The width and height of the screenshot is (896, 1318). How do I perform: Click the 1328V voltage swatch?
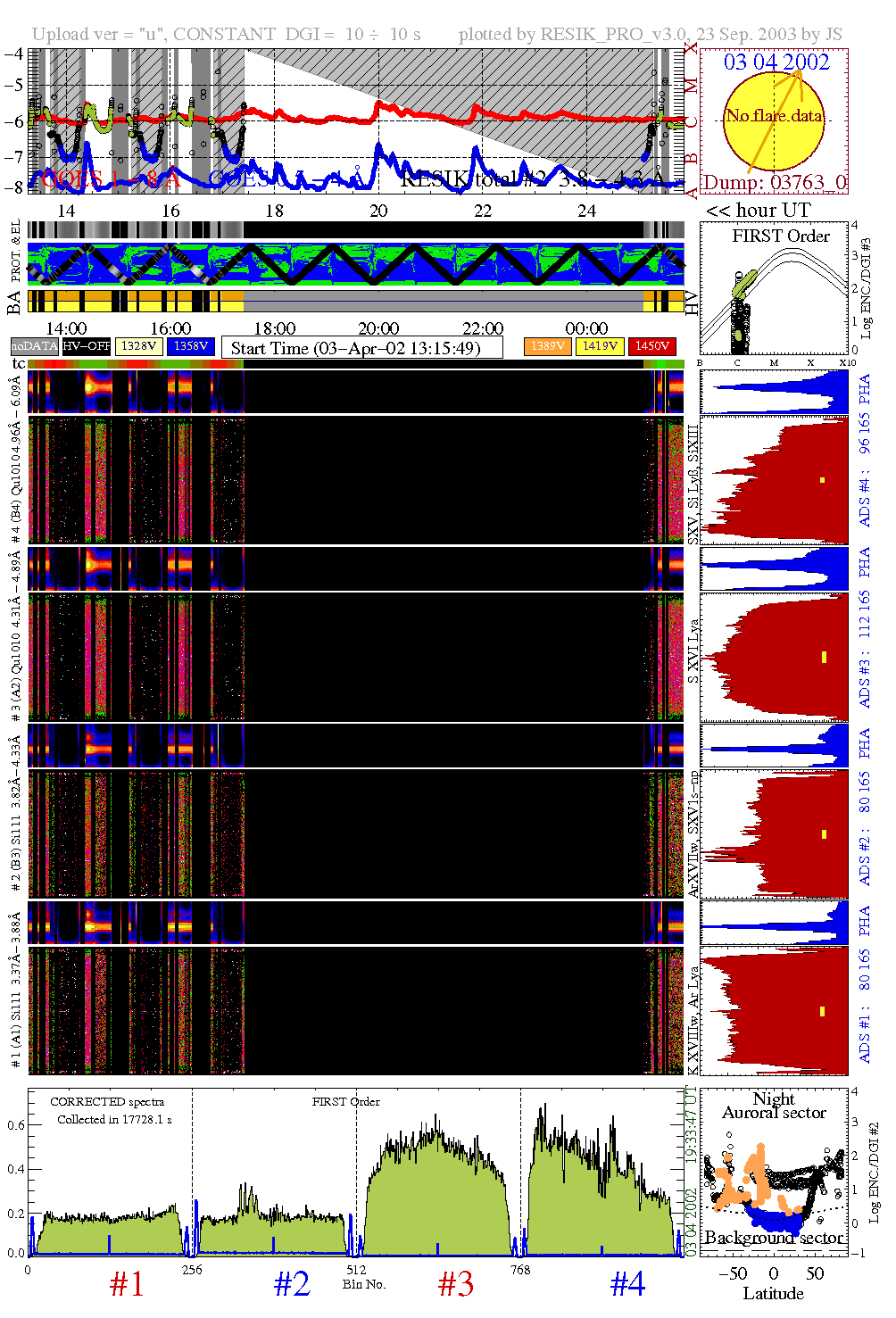pos(138,346)
